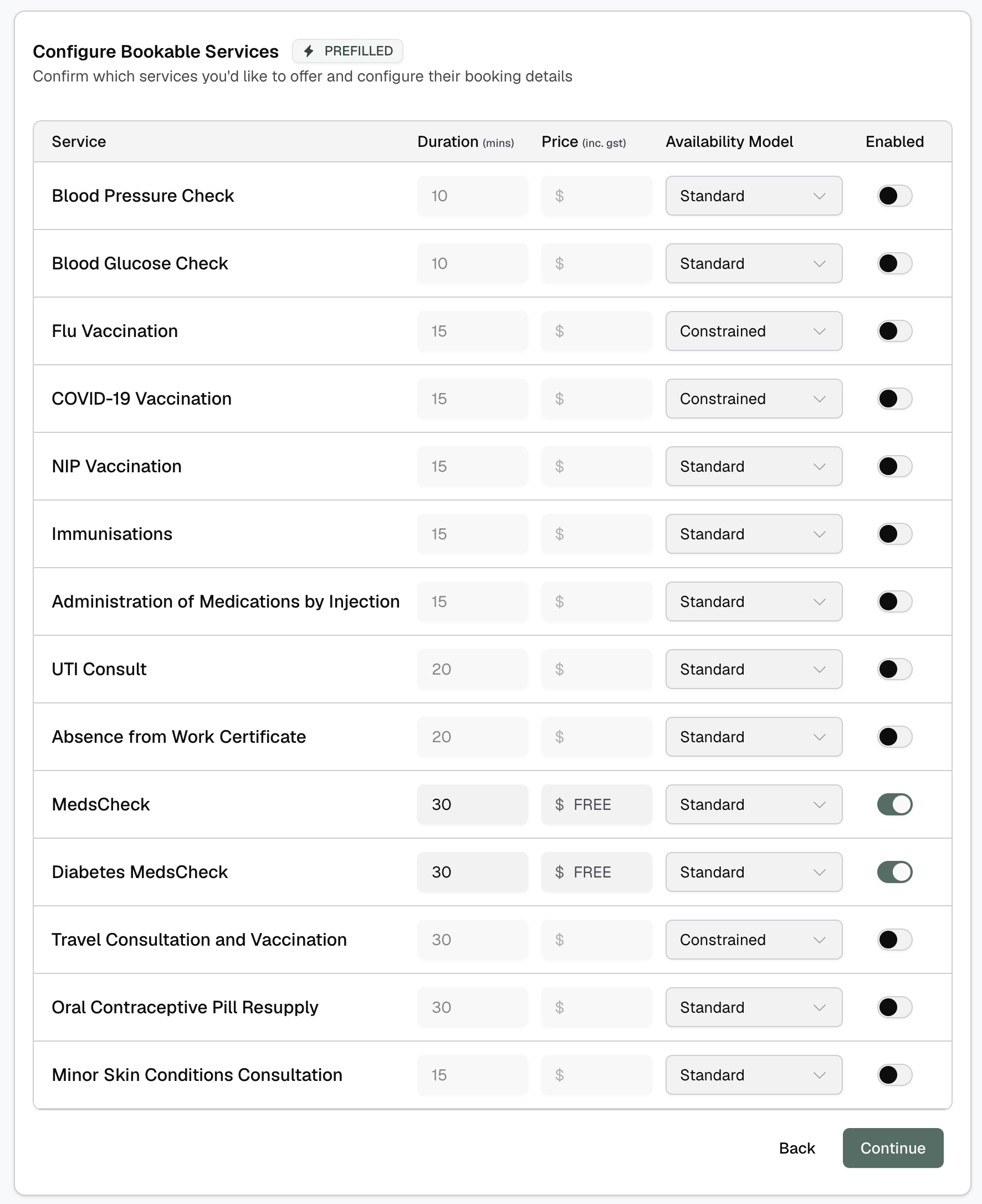982x1204 pixels.
Task: Disable the MedsCheck service
Action: pos(894,804)
